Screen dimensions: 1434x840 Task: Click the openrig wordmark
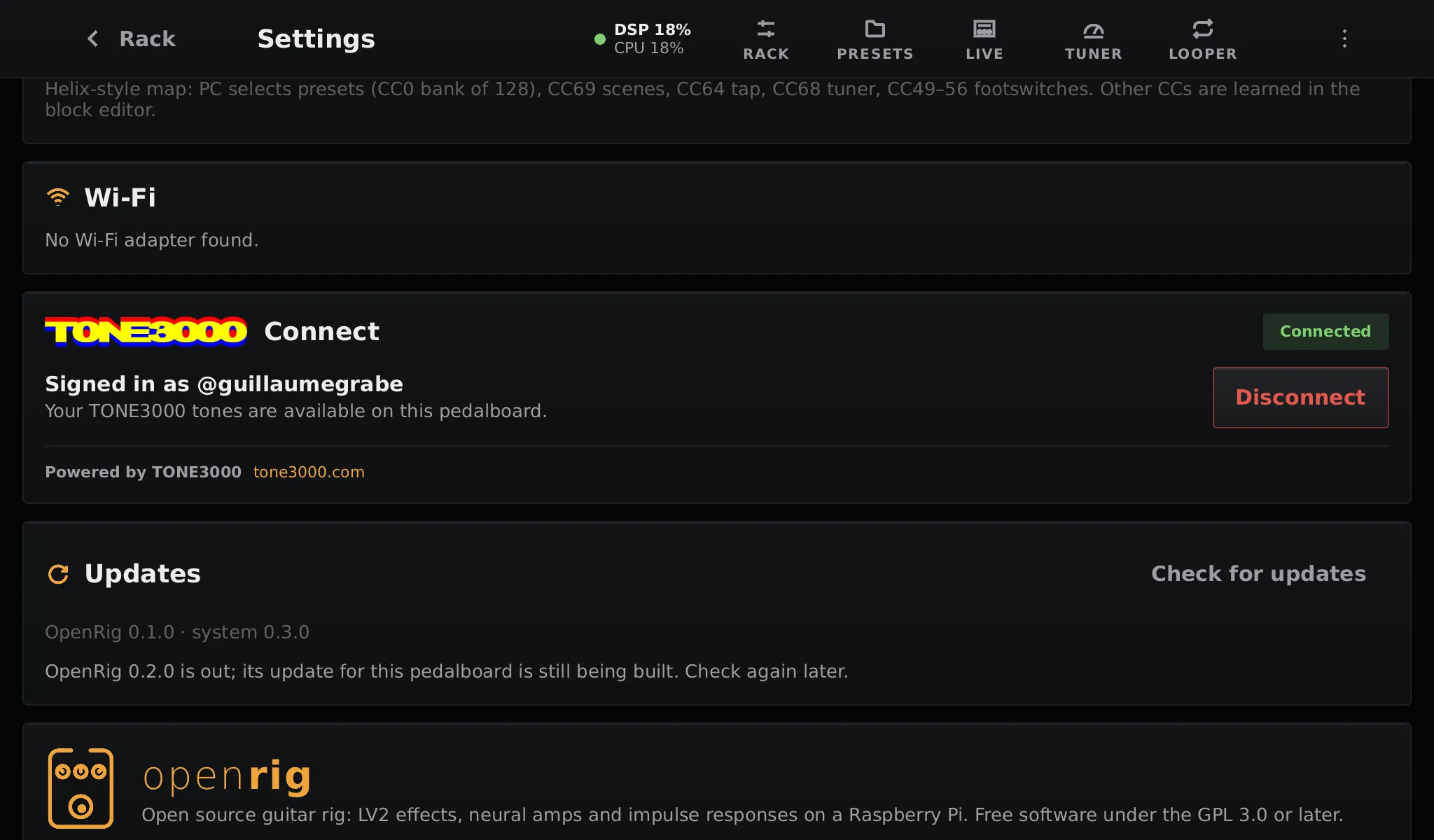click(227, 776)
